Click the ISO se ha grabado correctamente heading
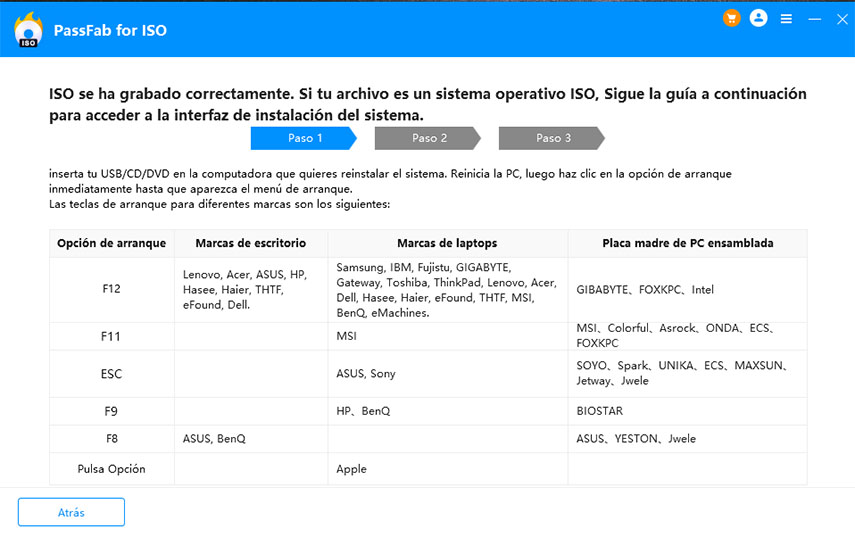The height and width of the screenshot is (537, 855). coord(428,105)
